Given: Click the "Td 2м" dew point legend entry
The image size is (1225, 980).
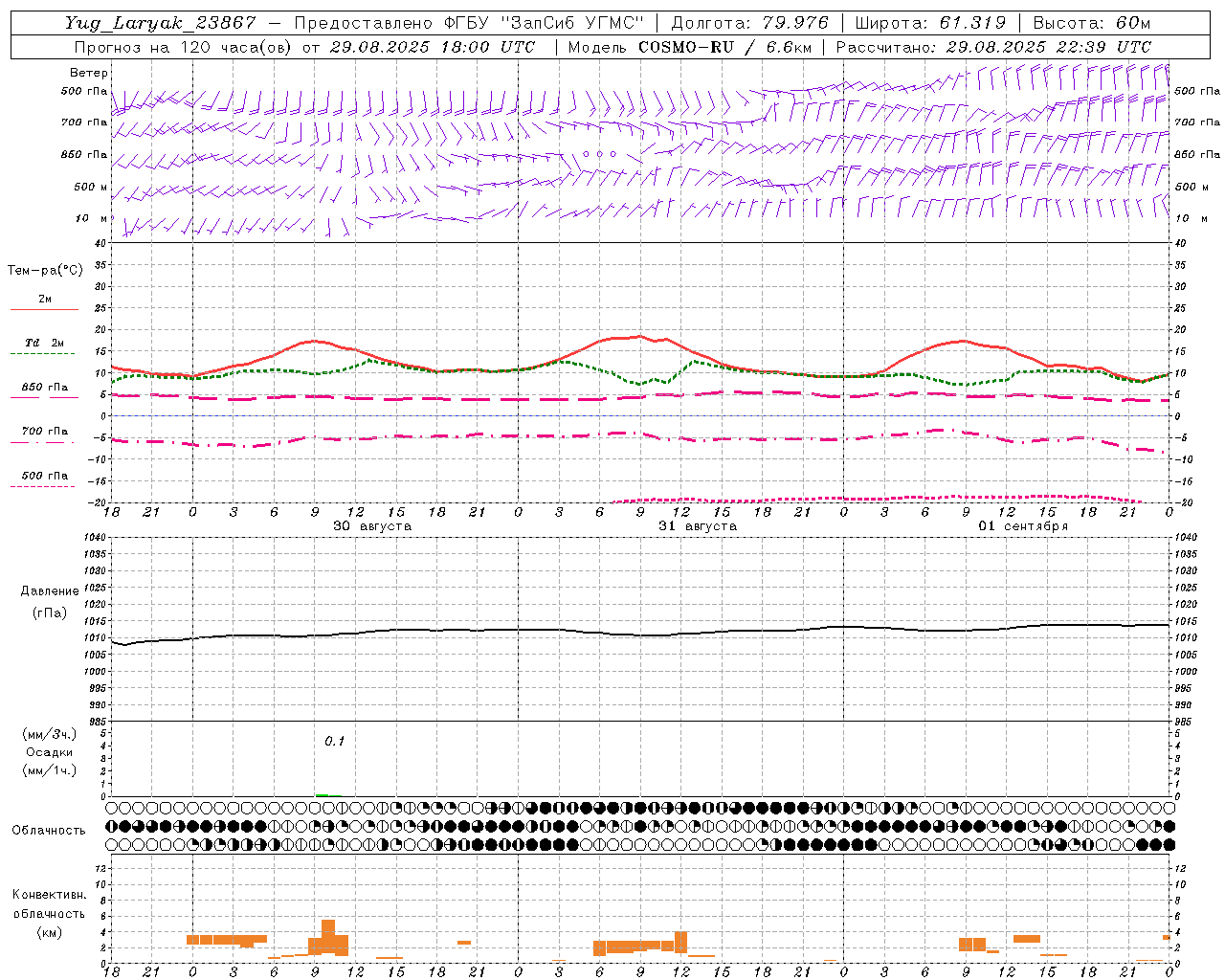Looking at the screenshot, I should click(x=44, y=343).
